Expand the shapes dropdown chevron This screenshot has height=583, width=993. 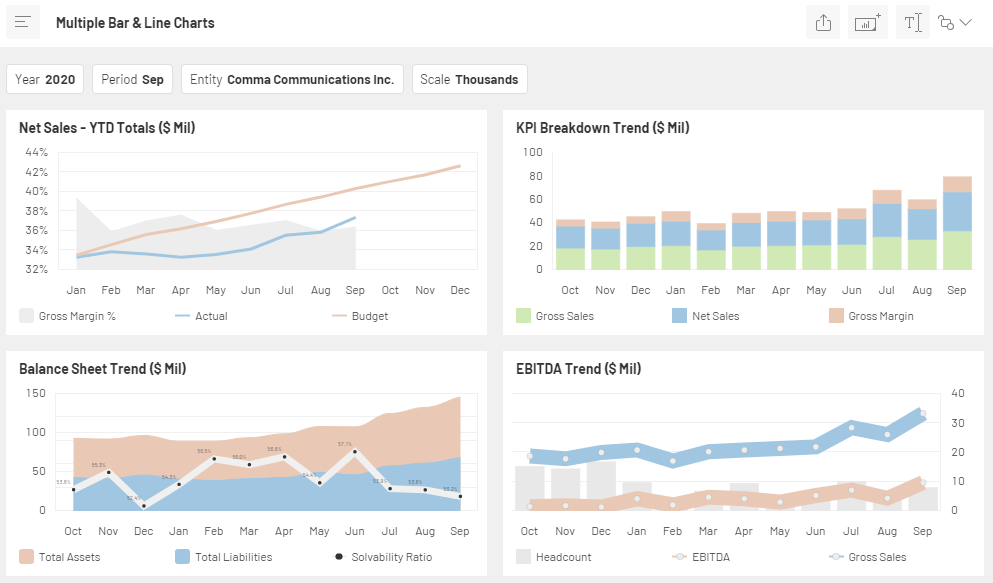pyautogui.click(x=966, y=23)
